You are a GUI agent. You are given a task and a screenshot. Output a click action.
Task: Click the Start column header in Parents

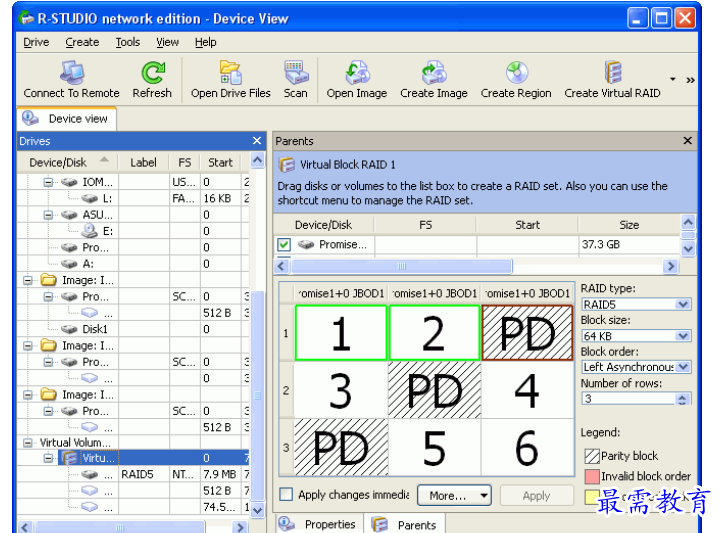527,225
